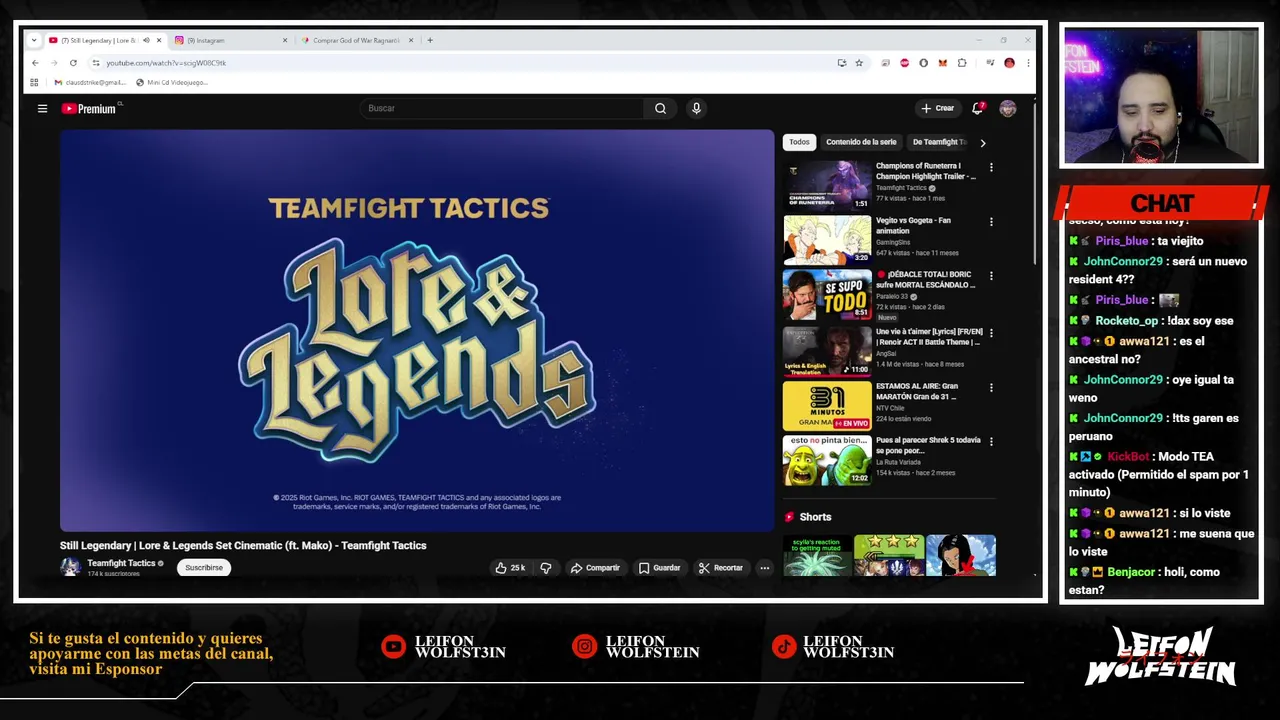
Task: Click the search magnifier button
Action: pos(660,108)
